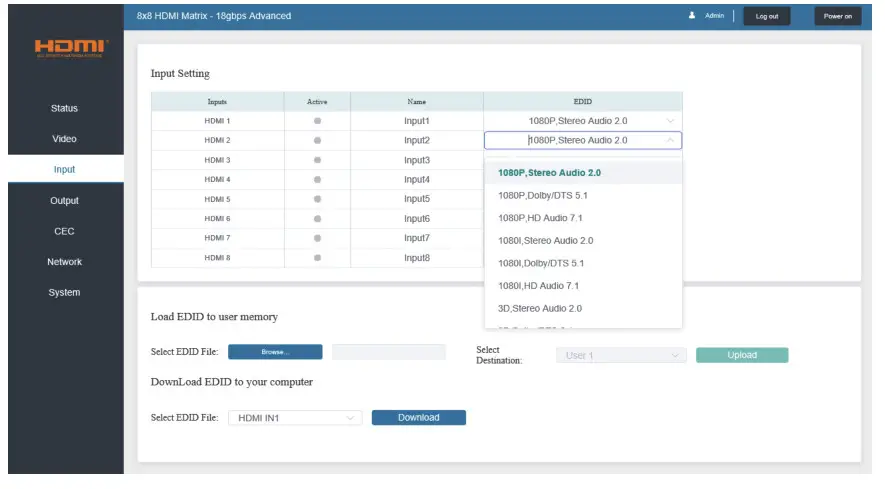Screen dimensions: 885x489
Task: Click the active indicator dot for HDMI 8
Action: coord(317,257)
